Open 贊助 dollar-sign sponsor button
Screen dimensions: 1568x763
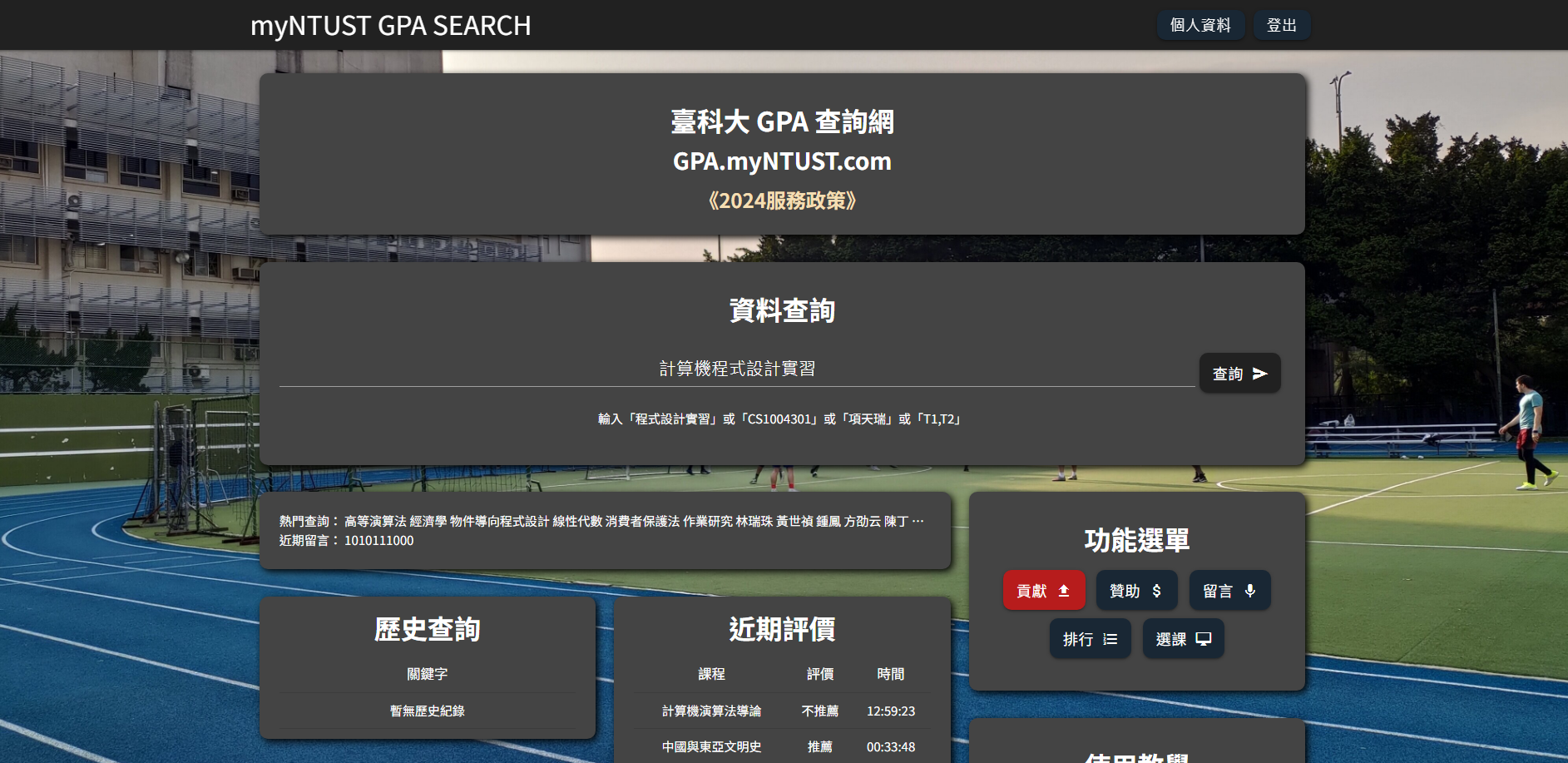[x=1136, y=591]
